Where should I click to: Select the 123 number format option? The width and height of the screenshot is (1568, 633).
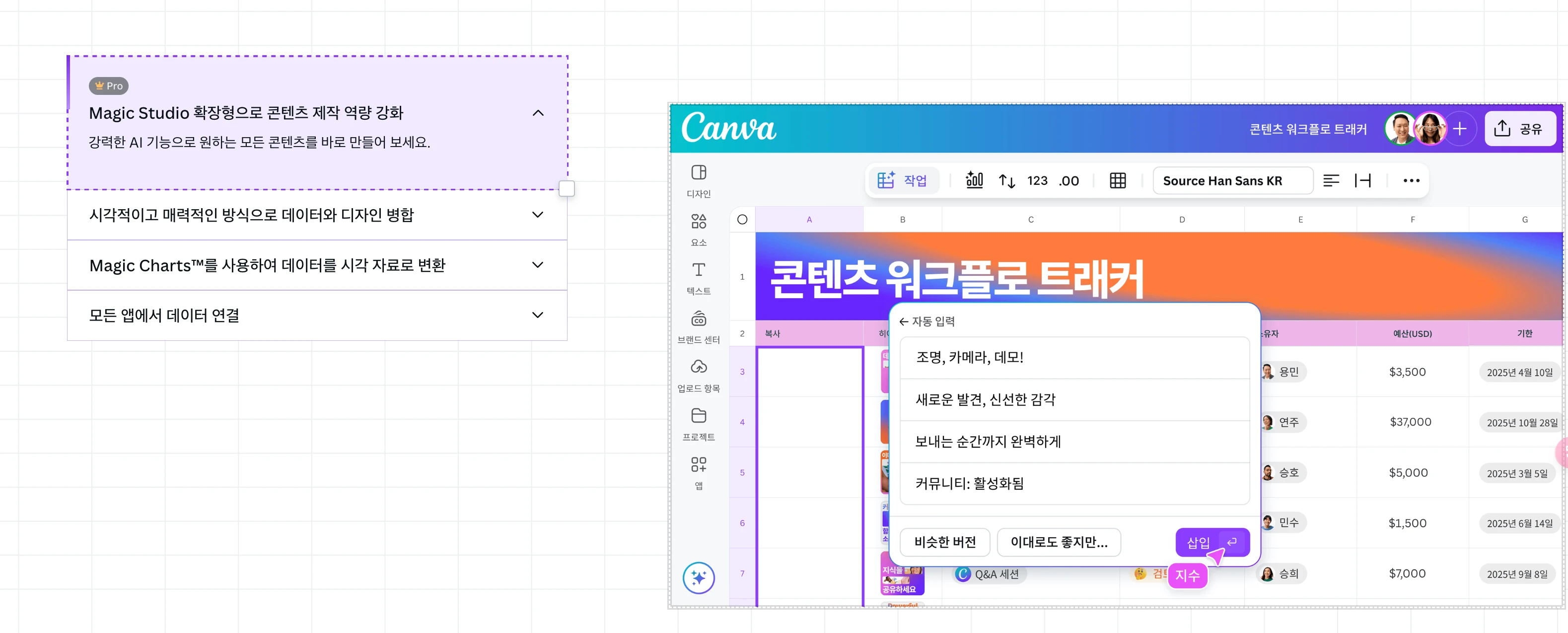click(1037, 180)
